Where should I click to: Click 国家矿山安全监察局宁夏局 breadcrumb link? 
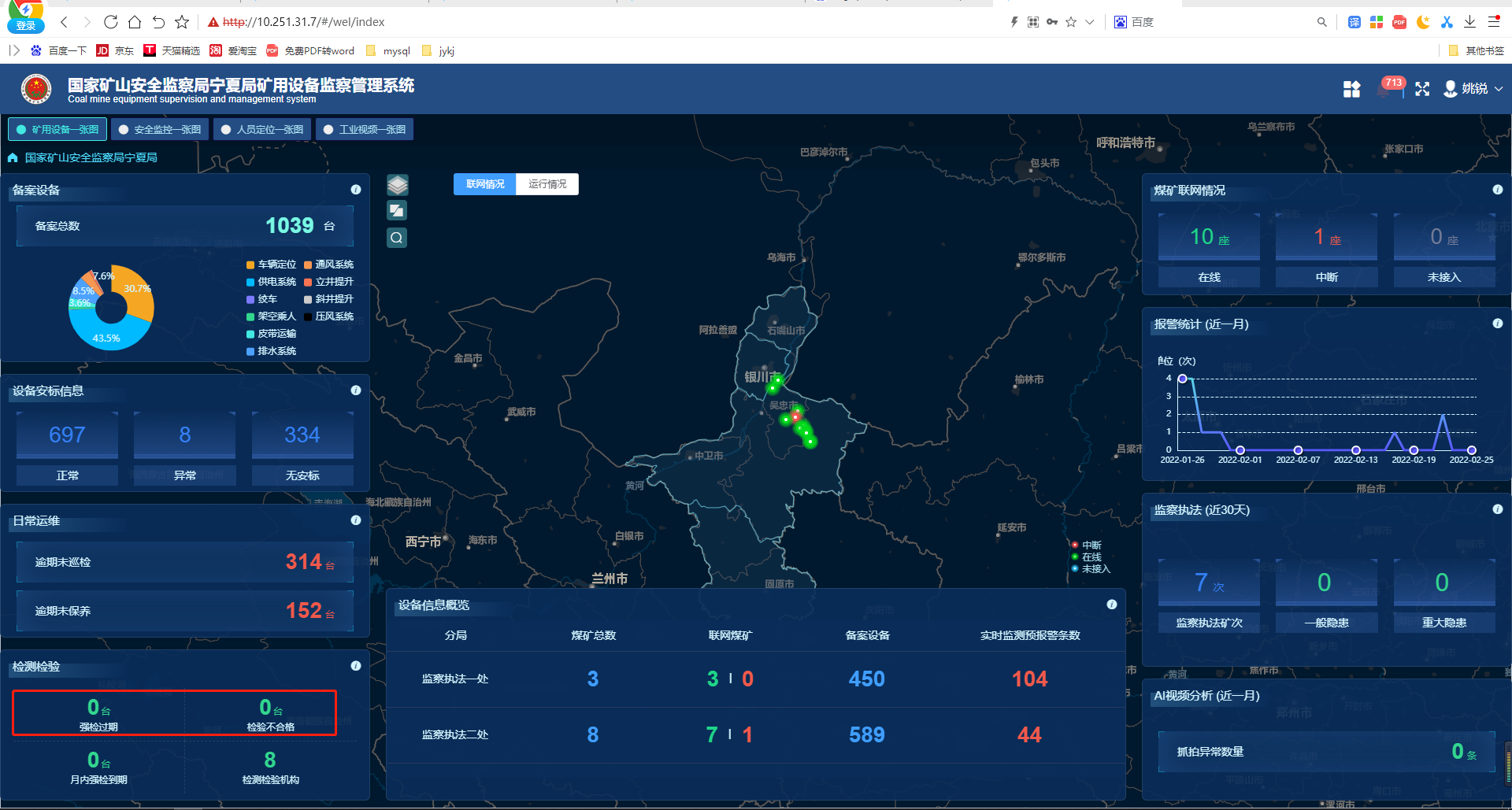tap(91, 157)
